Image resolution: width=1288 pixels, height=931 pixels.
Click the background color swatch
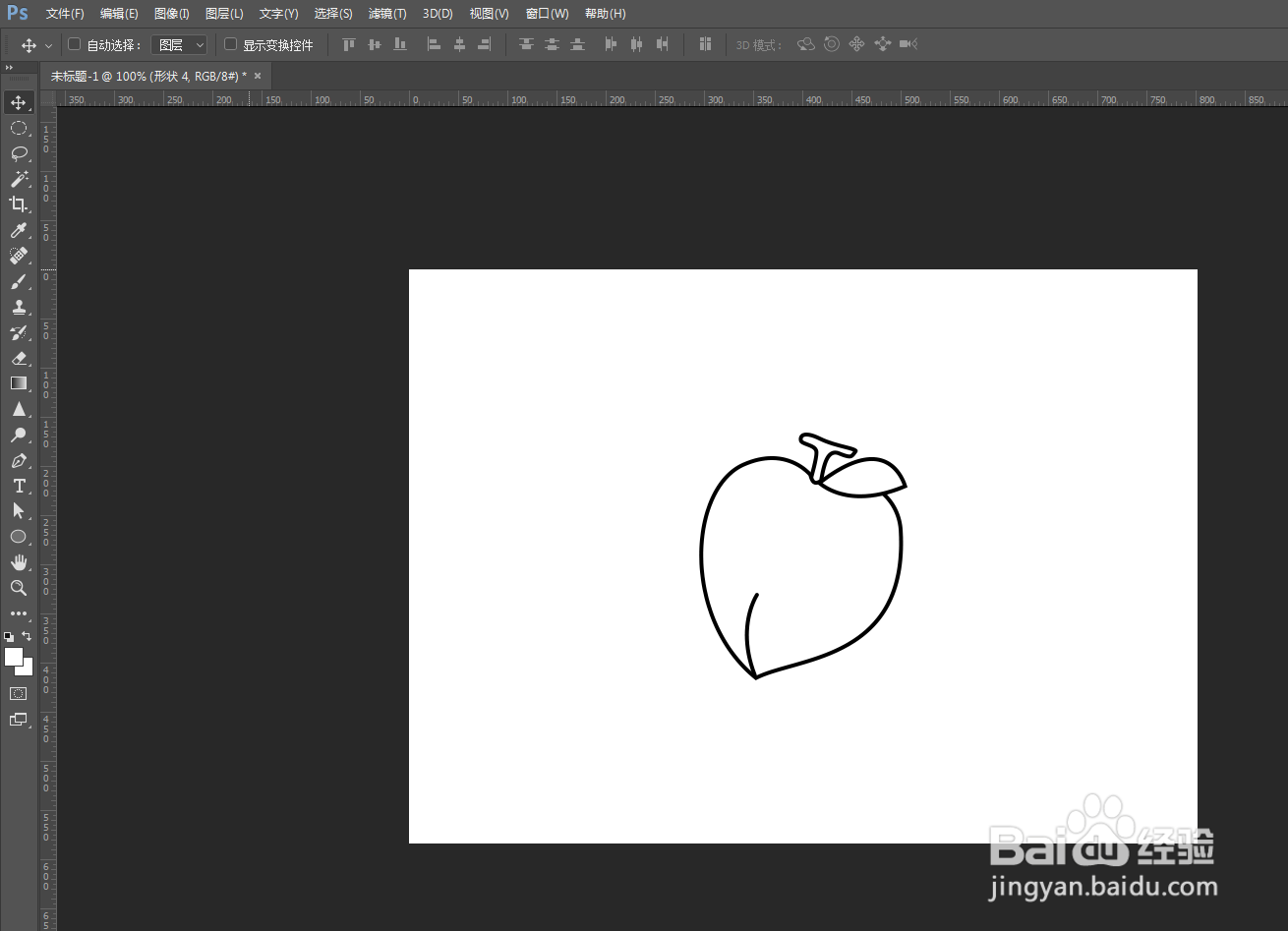click(28, 669)
